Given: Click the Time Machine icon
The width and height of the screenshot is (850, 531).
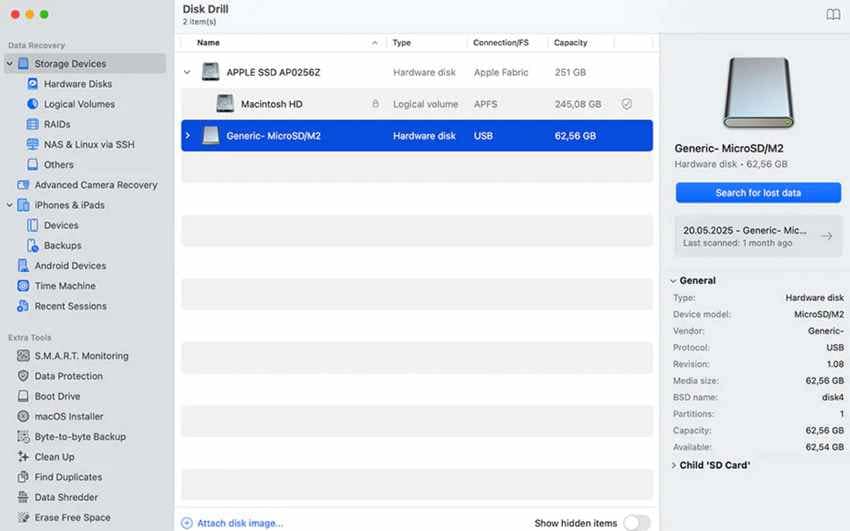Looking at the screenshot, I should coord(23,286).
